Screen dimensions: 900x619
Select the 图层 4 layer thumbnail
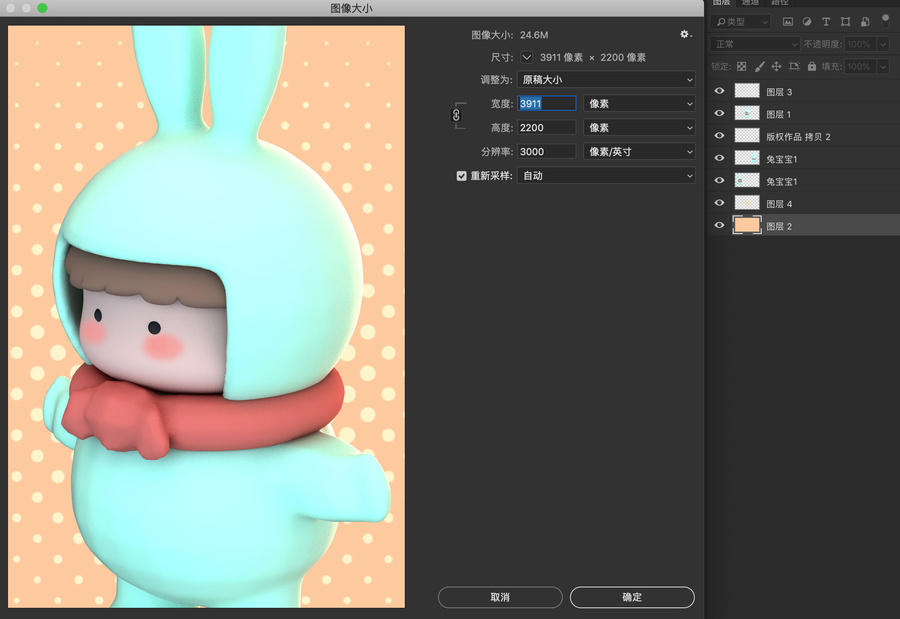[x=747, y=203]
